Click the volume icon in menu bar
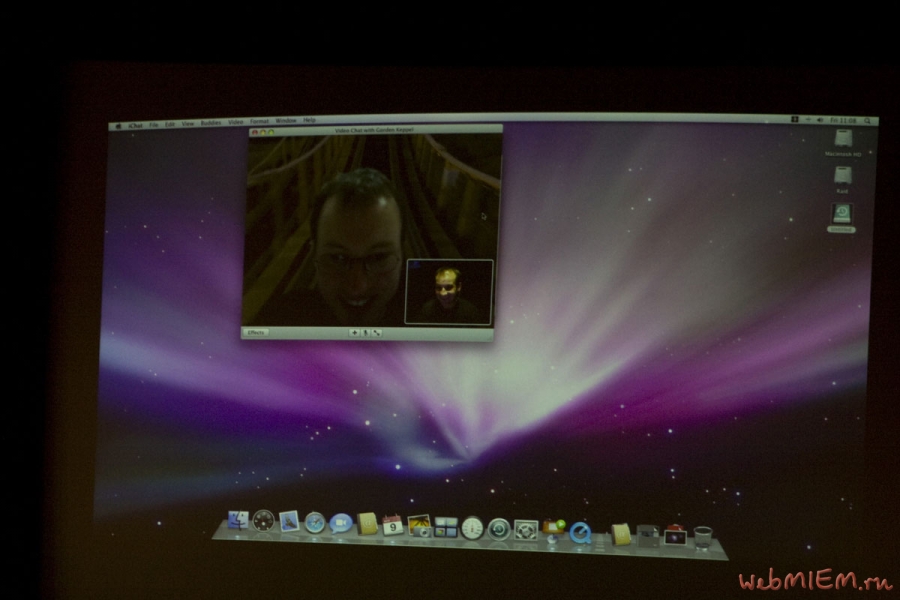This screenshot has height=600, width=900. (x=820, y=120)
